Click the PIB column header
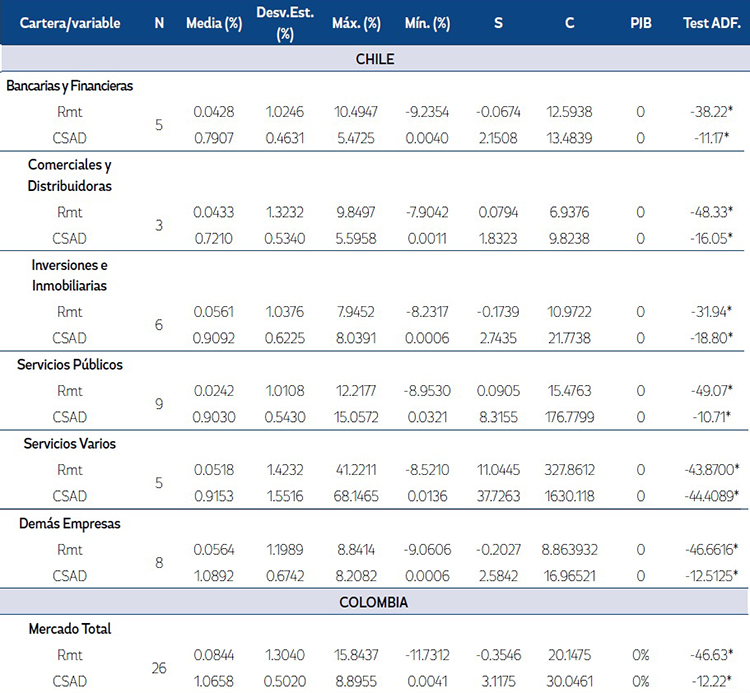The image size is (750, 693). [x=641, y=23]
